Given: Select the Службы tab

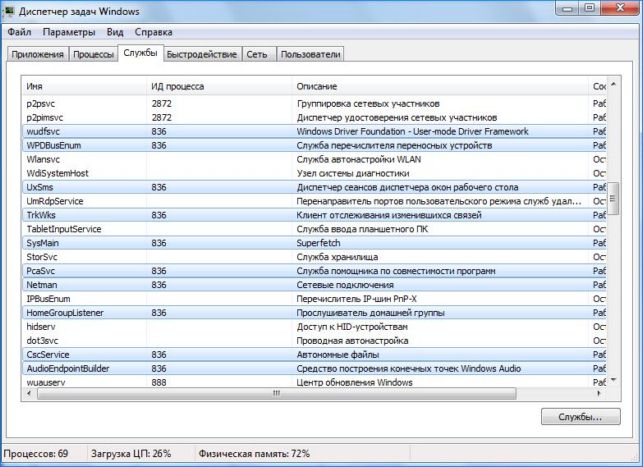Looking at the screenshot, I should [141, 53].
